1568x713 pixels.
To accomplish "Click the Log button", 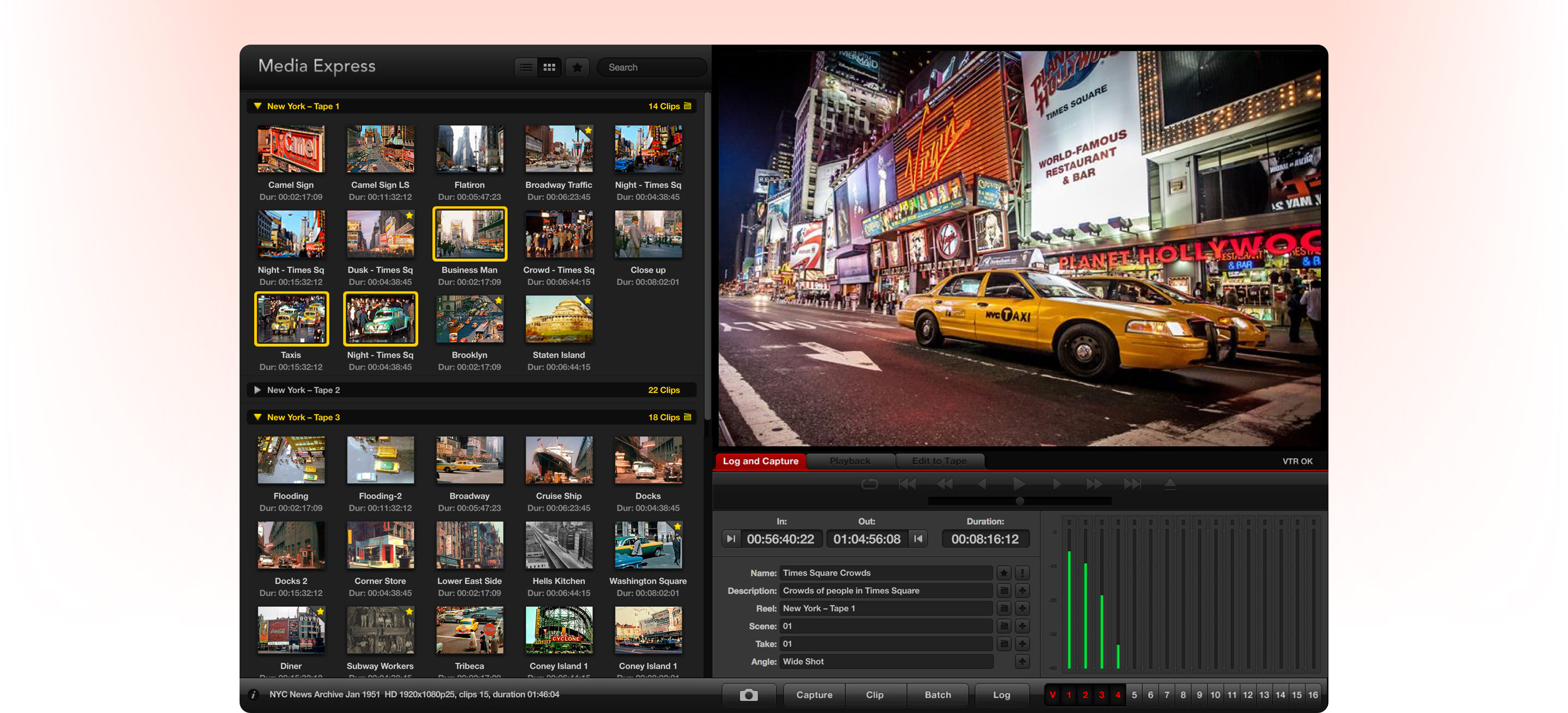I will [x=1001, y=694].
